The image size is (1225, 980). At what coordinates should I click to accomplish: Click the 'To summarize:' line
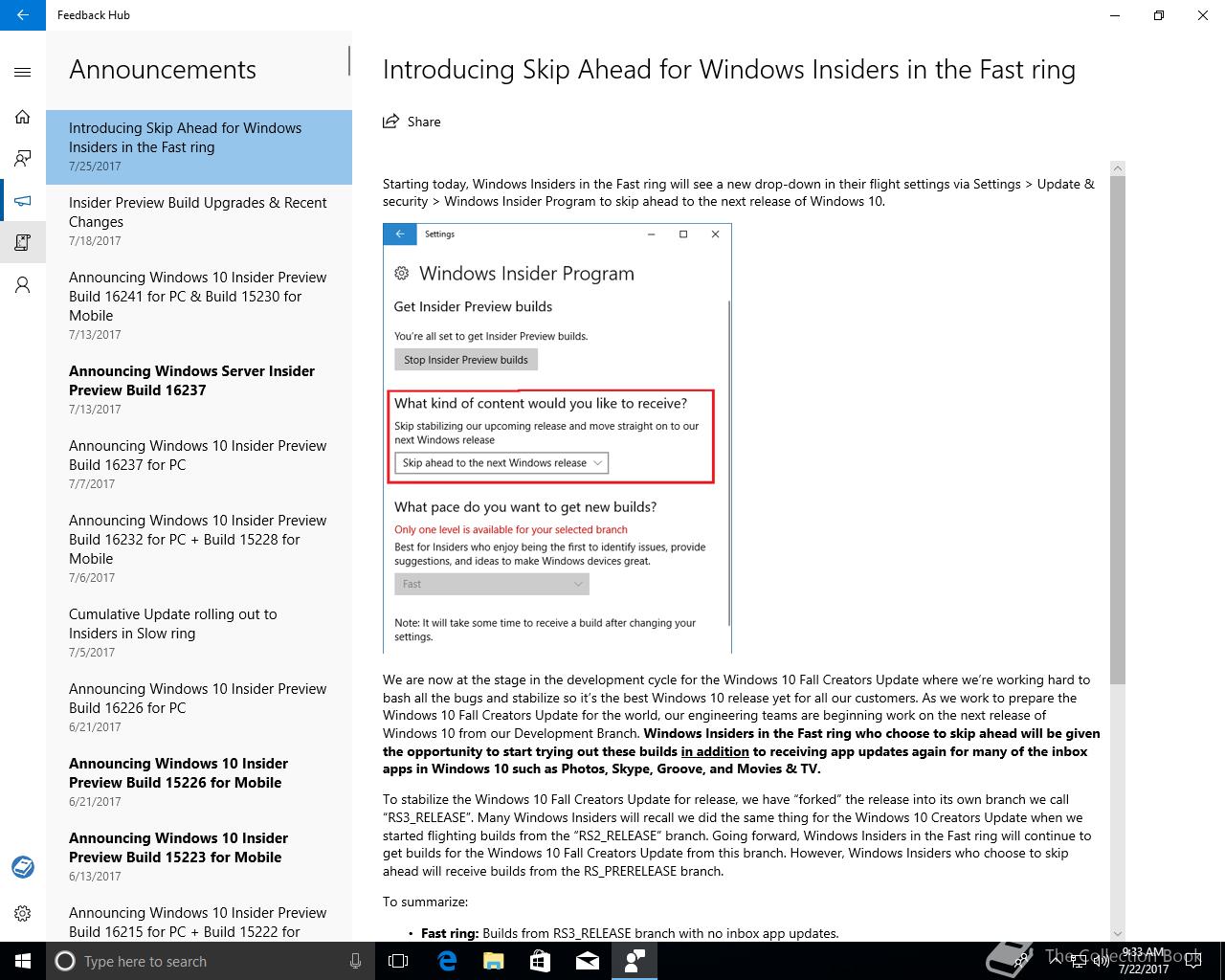[x=426, y=902]
